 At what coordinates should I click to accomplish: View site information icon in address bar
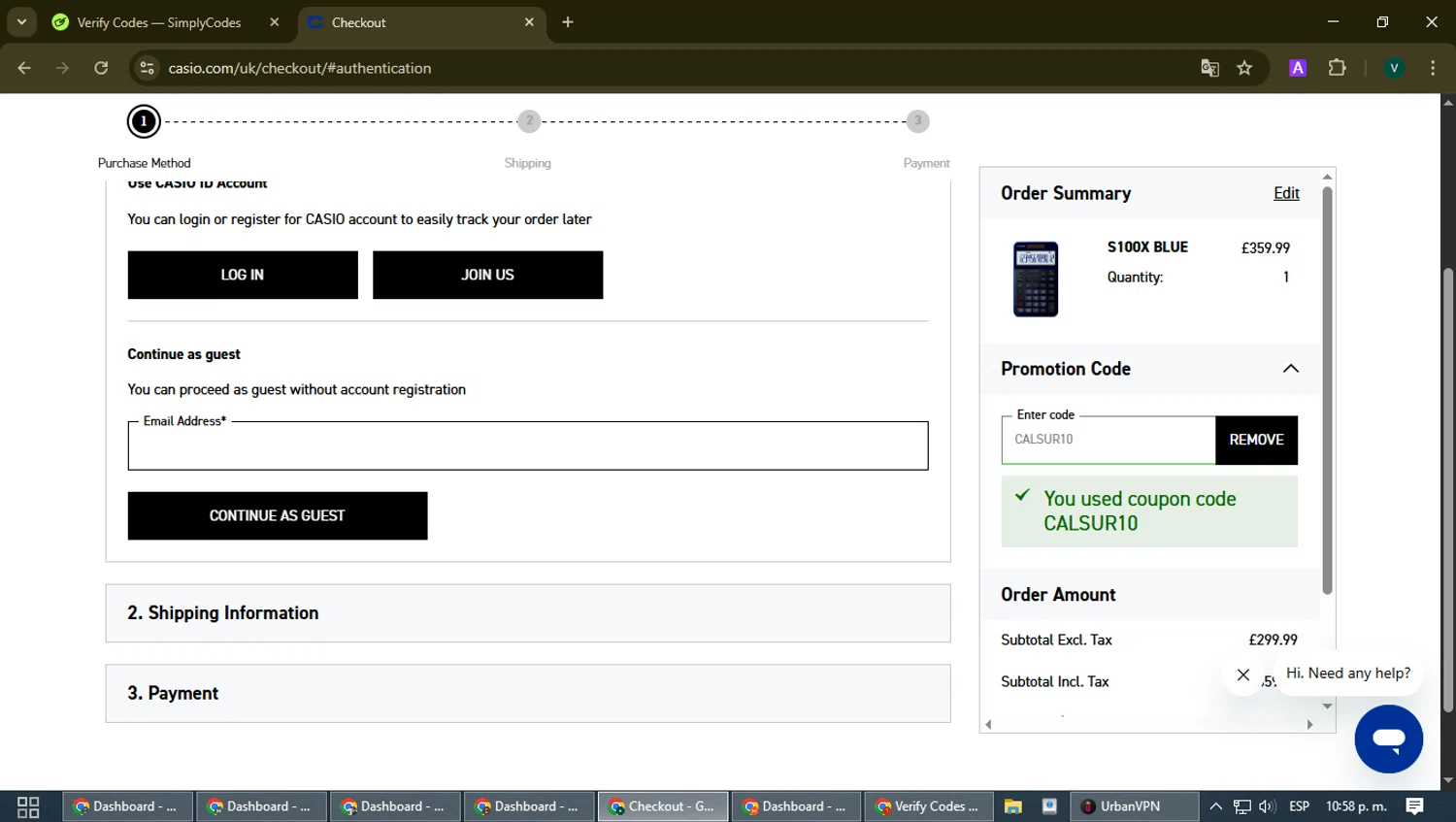click(x=147, y=68)
